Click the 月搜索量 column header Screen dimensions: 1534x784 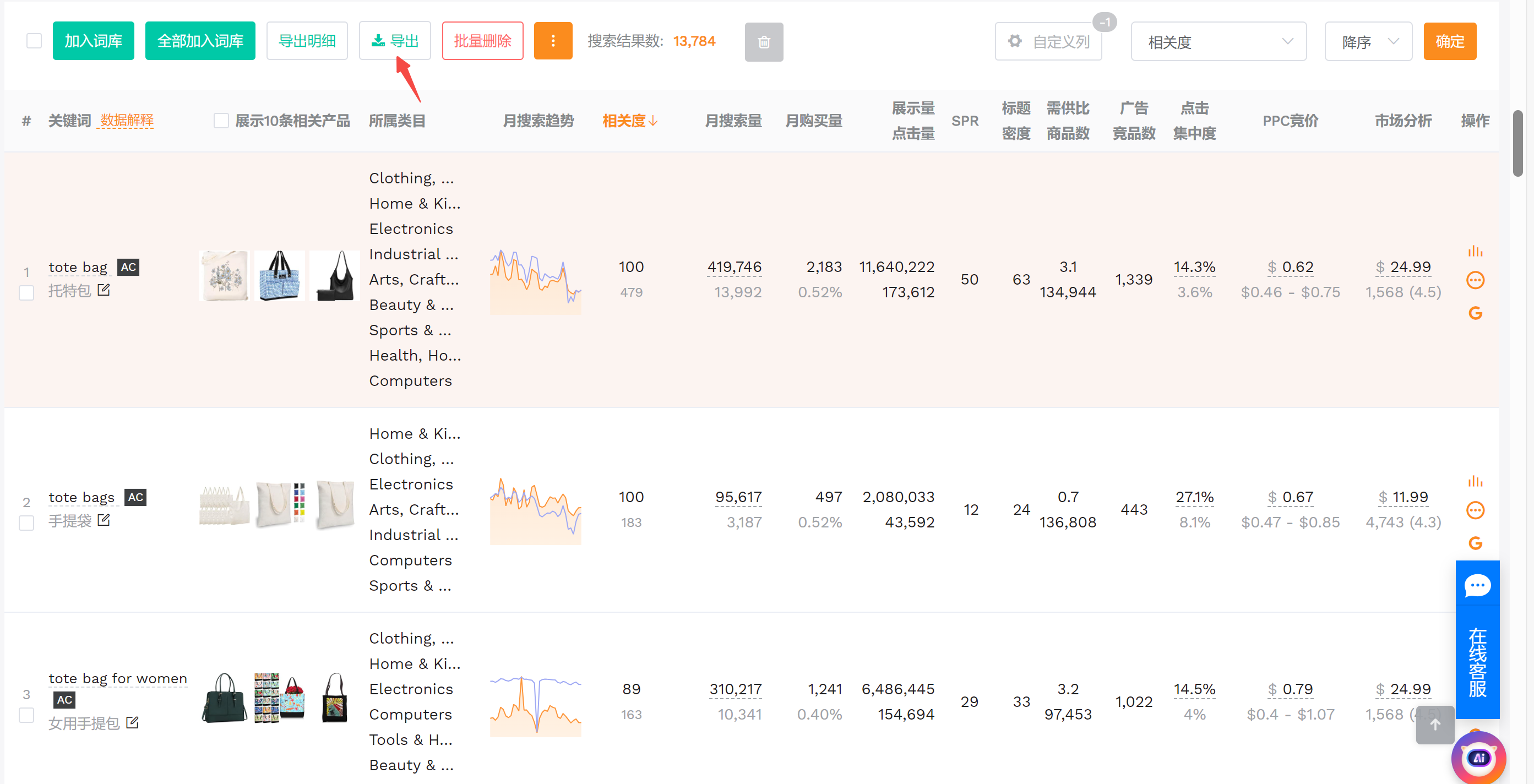click(x=733, y=121)
